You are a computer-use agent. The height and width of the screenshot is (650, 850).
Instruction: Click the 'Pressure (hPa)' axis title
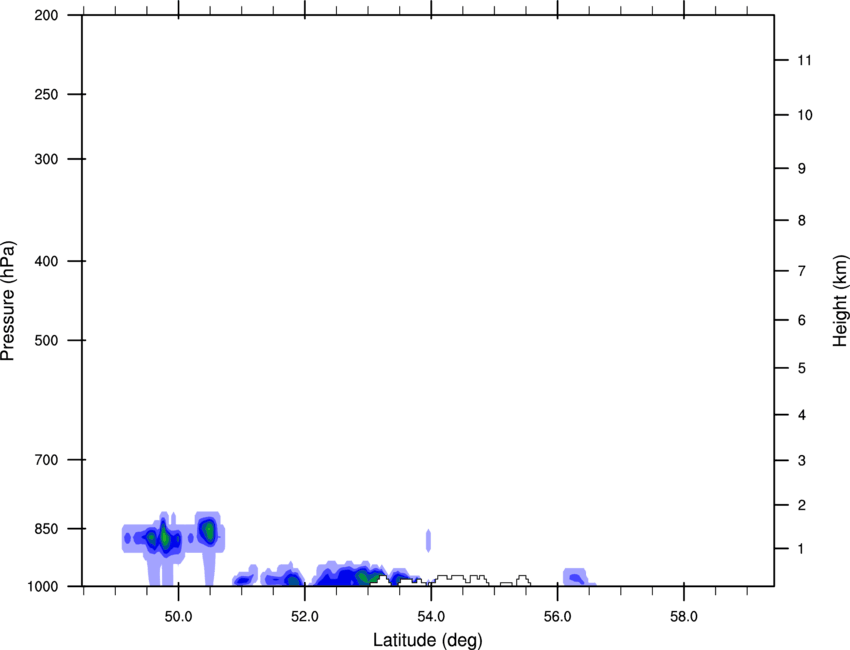coord(8,300)
